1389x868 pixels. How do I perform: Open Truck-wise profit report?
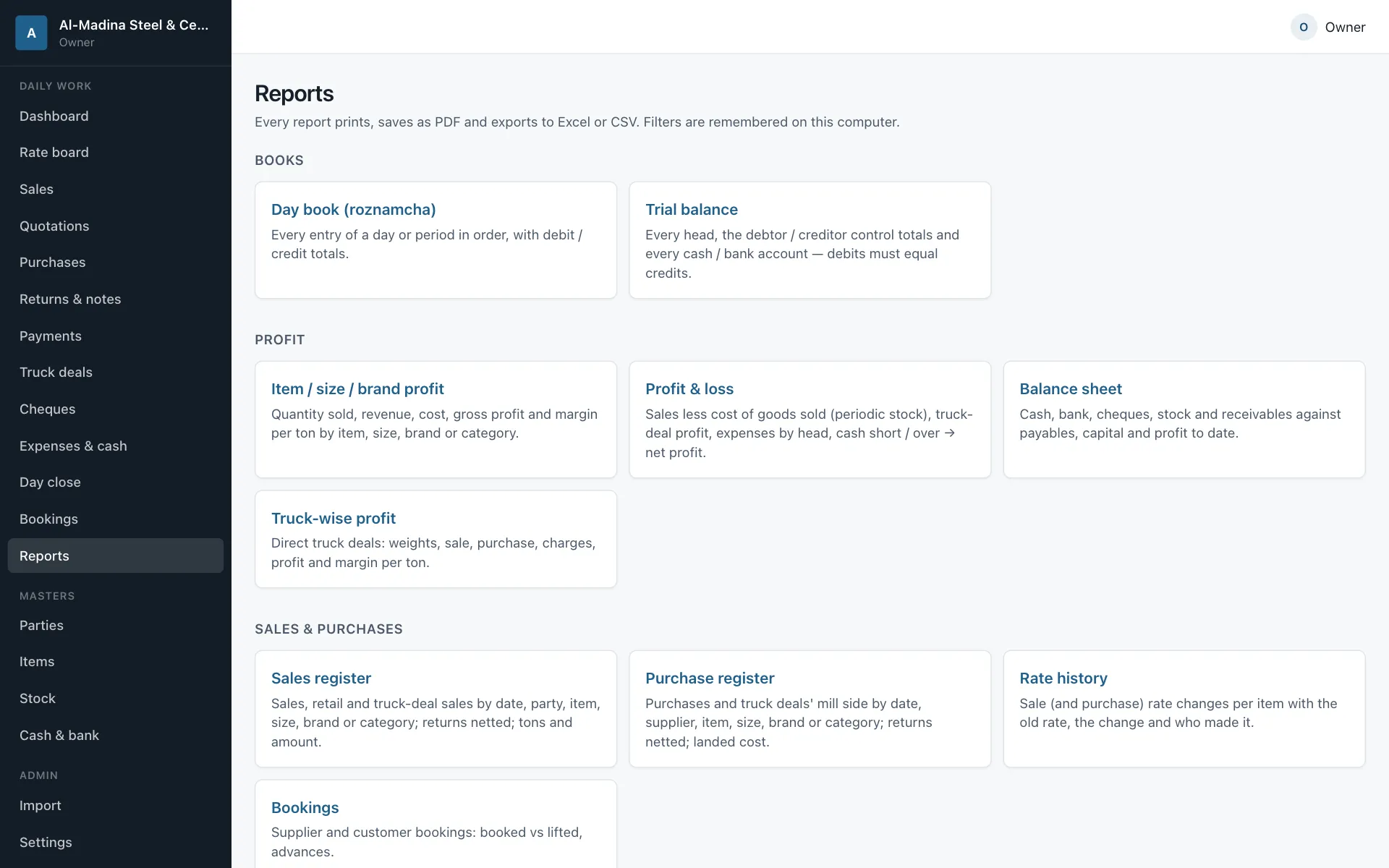coord(436,539)
